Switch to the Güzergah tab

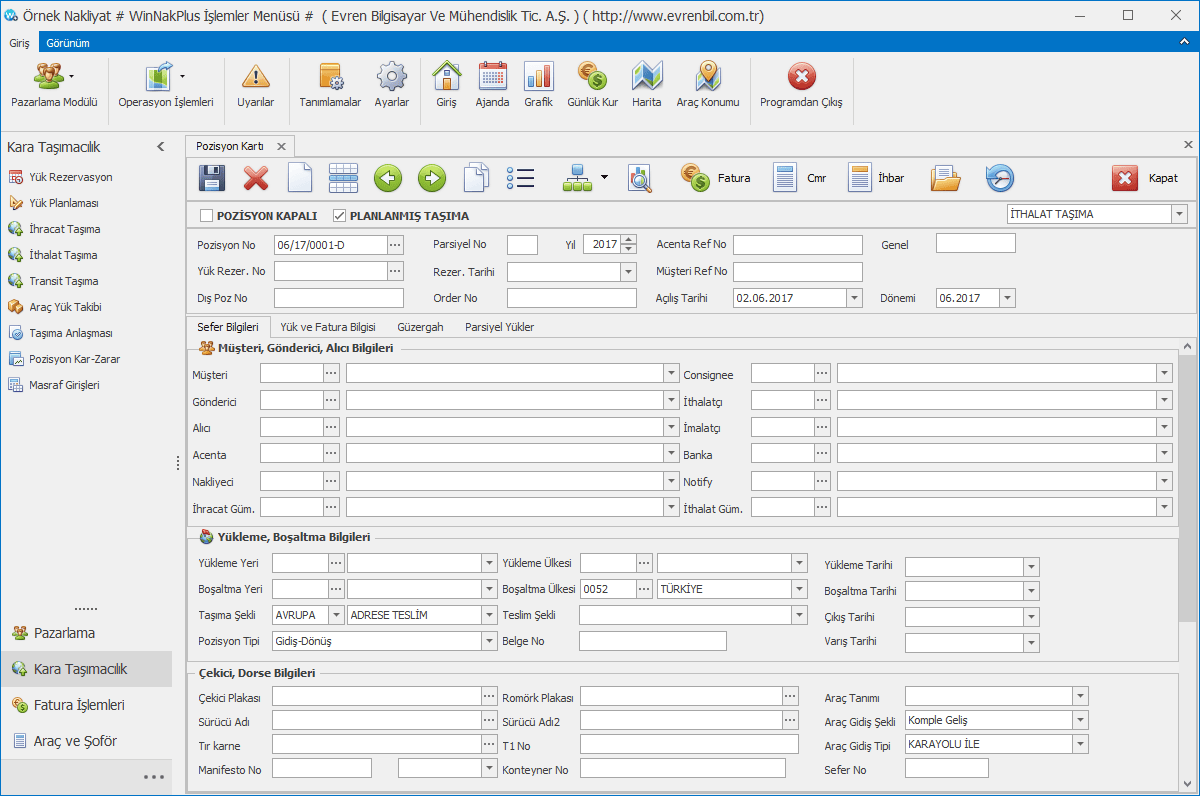pyautogui.click(x=420, y=327)
